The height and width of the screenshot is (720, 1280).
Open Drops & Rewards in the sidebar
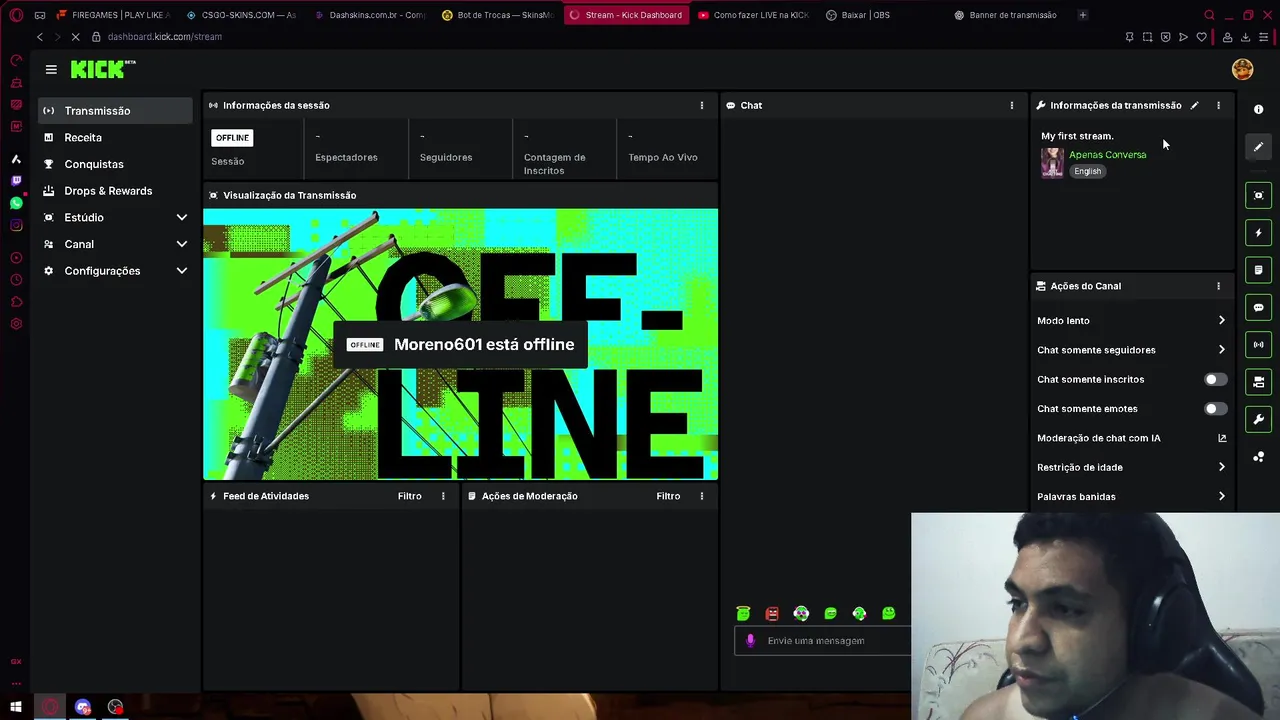(115, 191)
